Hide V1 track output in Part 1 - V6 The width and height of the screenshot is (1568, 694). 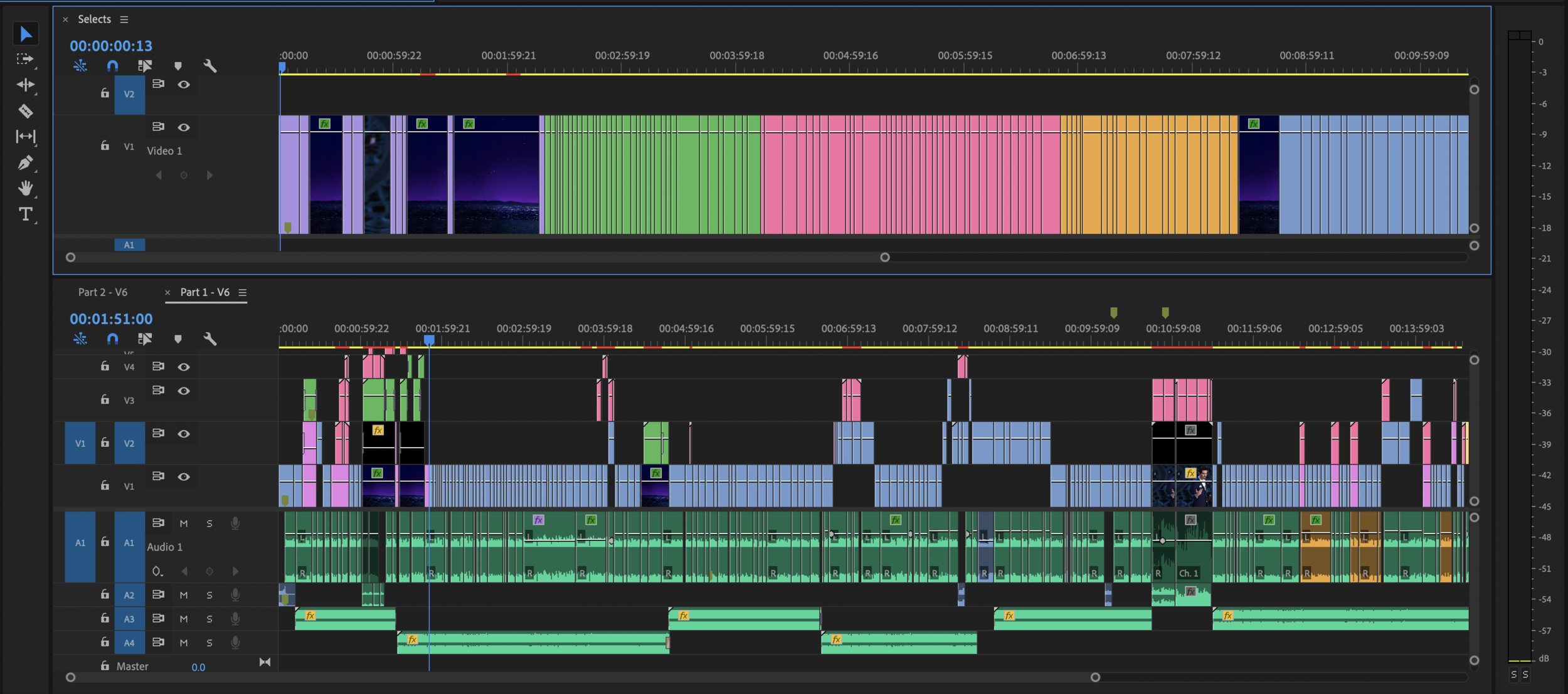pos(184,476)
